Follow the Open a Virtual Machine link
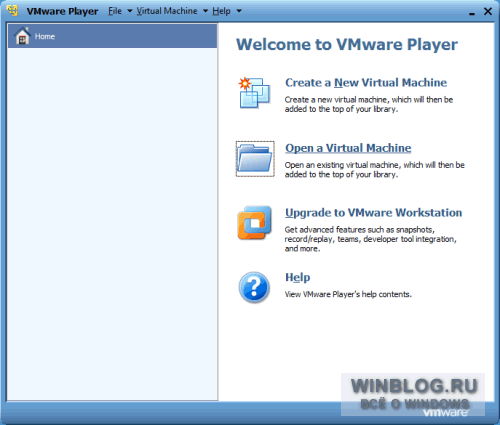The image size is (500, 425). pyautogui.click(x=348, y=148)
